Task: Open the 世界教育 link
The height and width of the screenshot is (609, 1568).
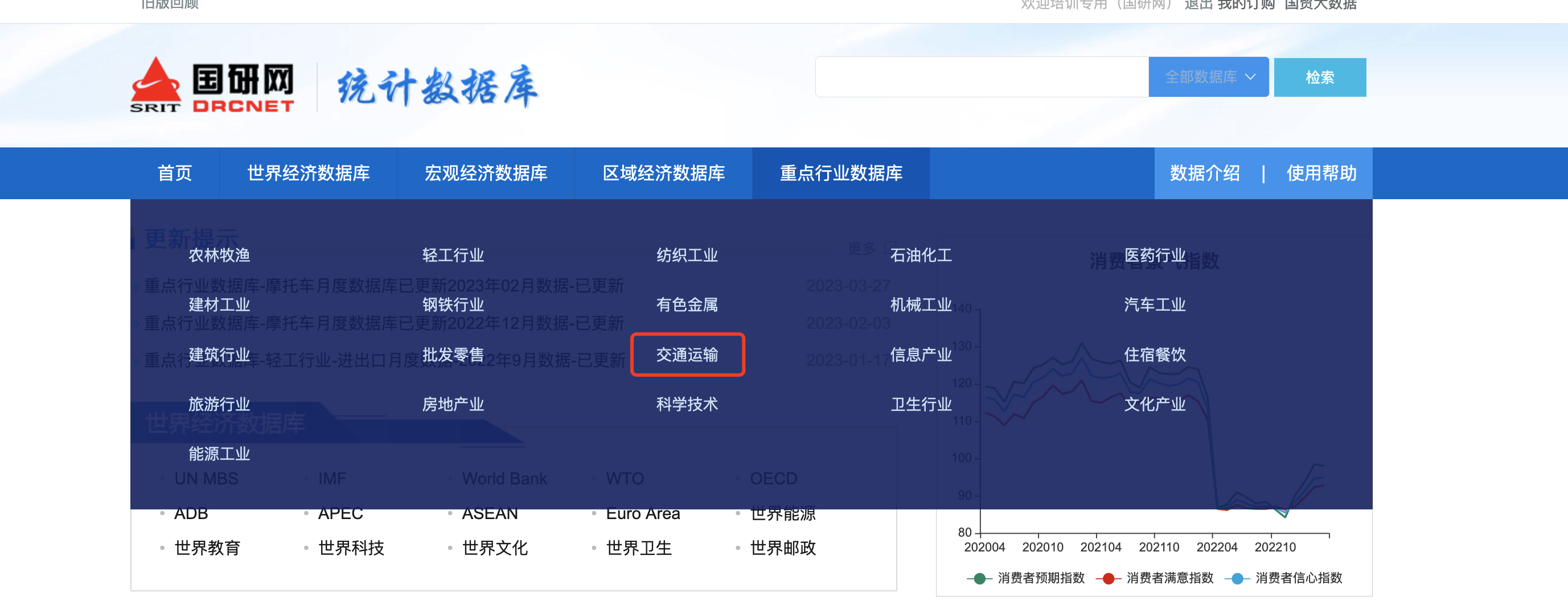Action: (207, 548)
